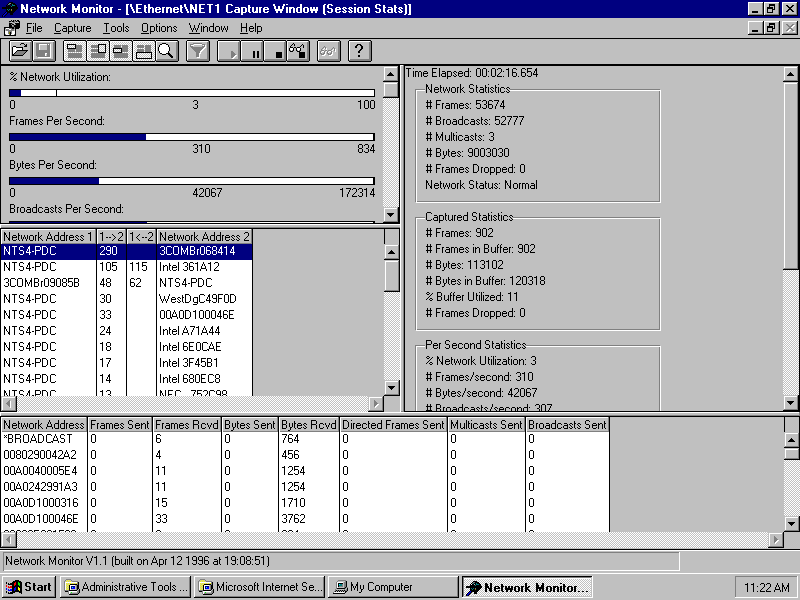
Task: Toggle the Total Statistics pane toolbar button
Action: pyautogui.click(x=97, y=51)
